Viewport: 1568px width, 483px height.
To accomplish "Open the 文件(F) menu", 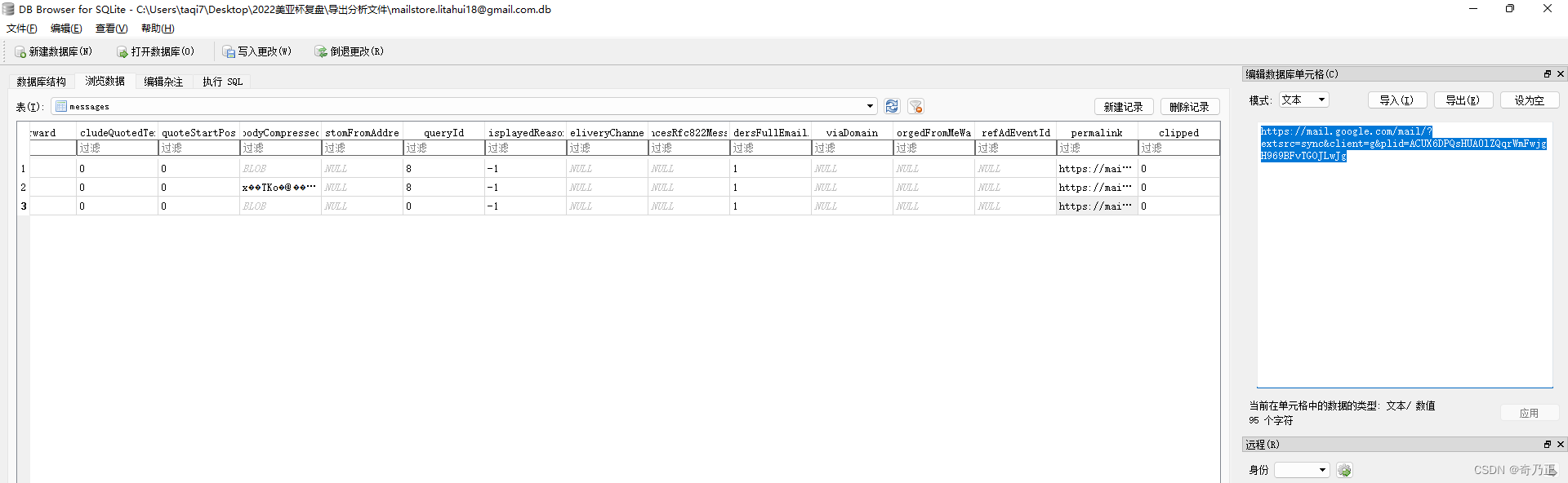I will pyautogui.click(x=22, y=29).
